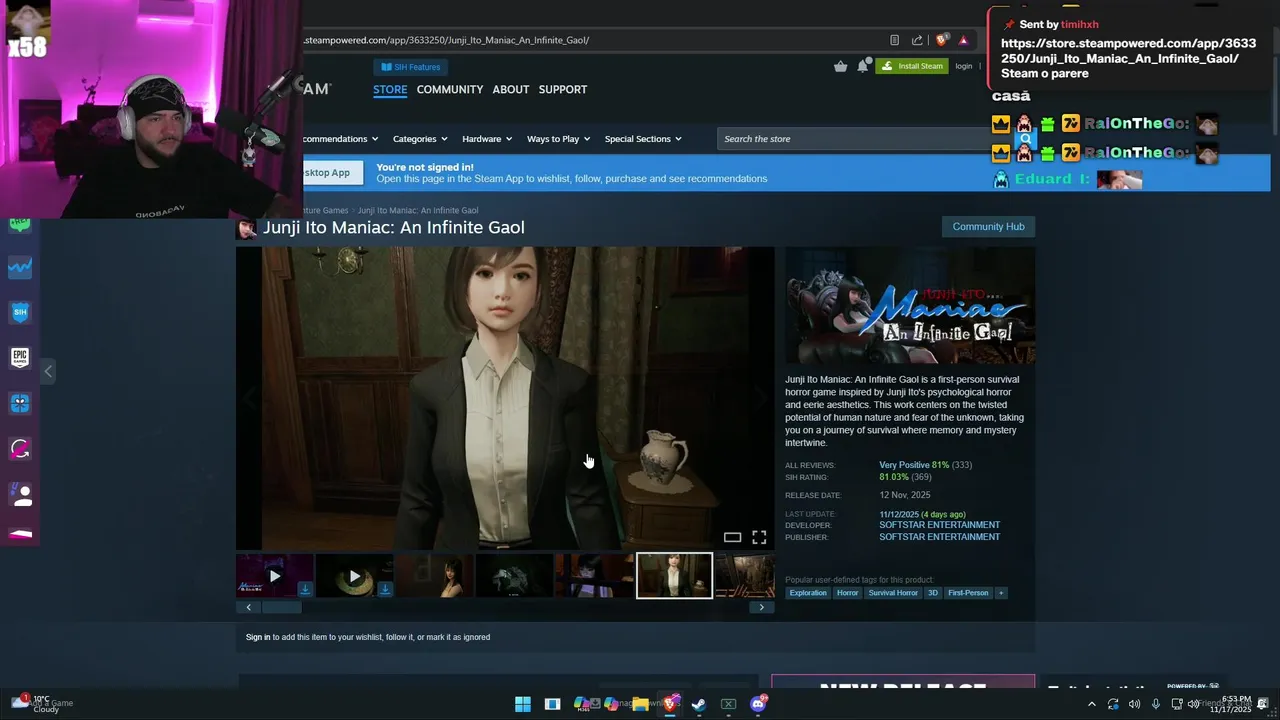Toggle theater mode on media viewer

pos(732,538)
